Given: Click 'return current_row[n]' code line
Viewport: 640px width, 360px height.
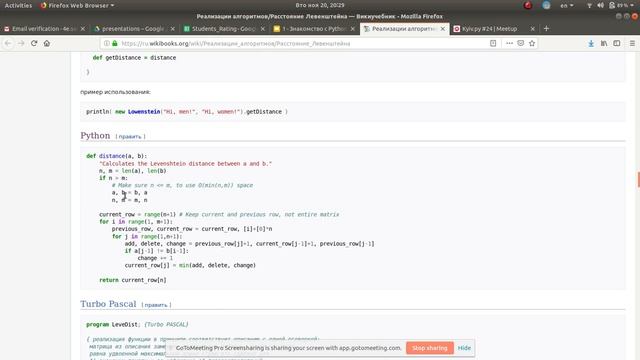Looking at the screenshot, I should [x=133, y=280].
